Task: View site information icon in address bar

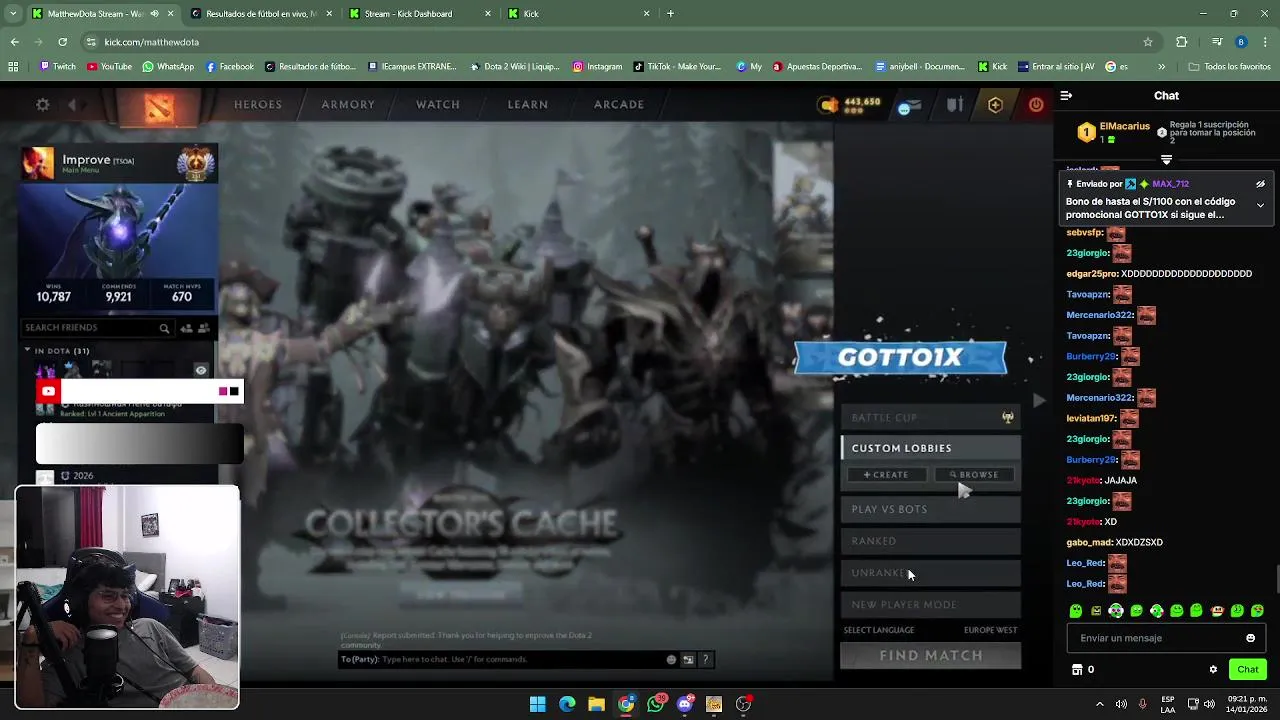Action: click(91, 42)
